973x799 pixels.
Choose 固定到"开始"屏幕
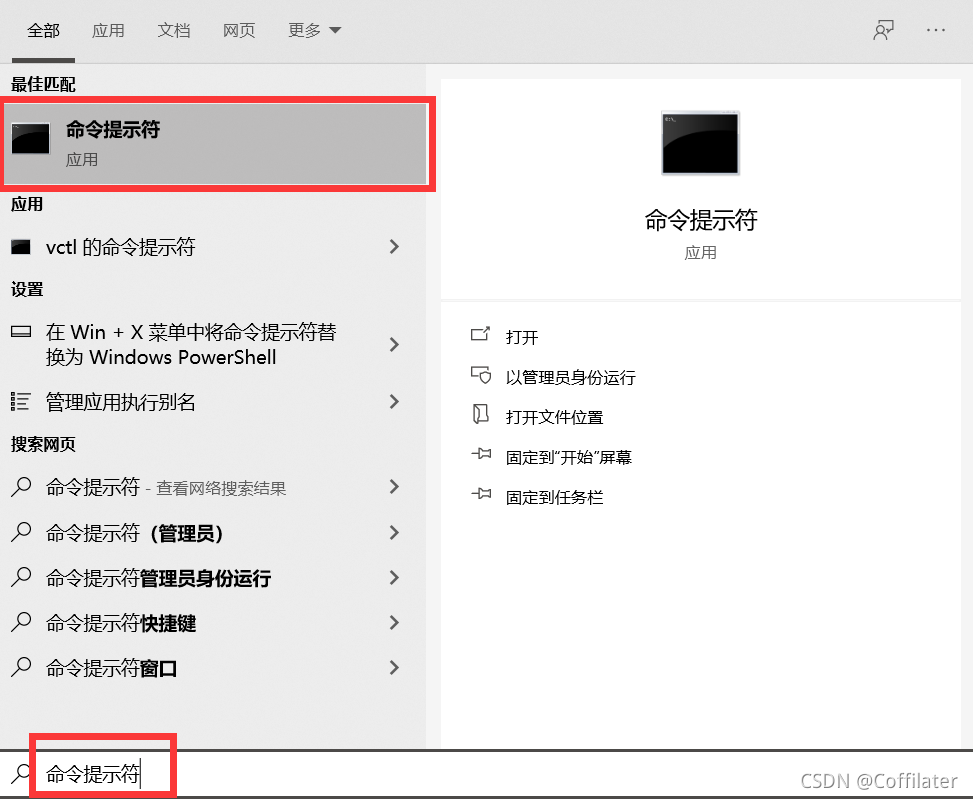(x=568, y=457)
